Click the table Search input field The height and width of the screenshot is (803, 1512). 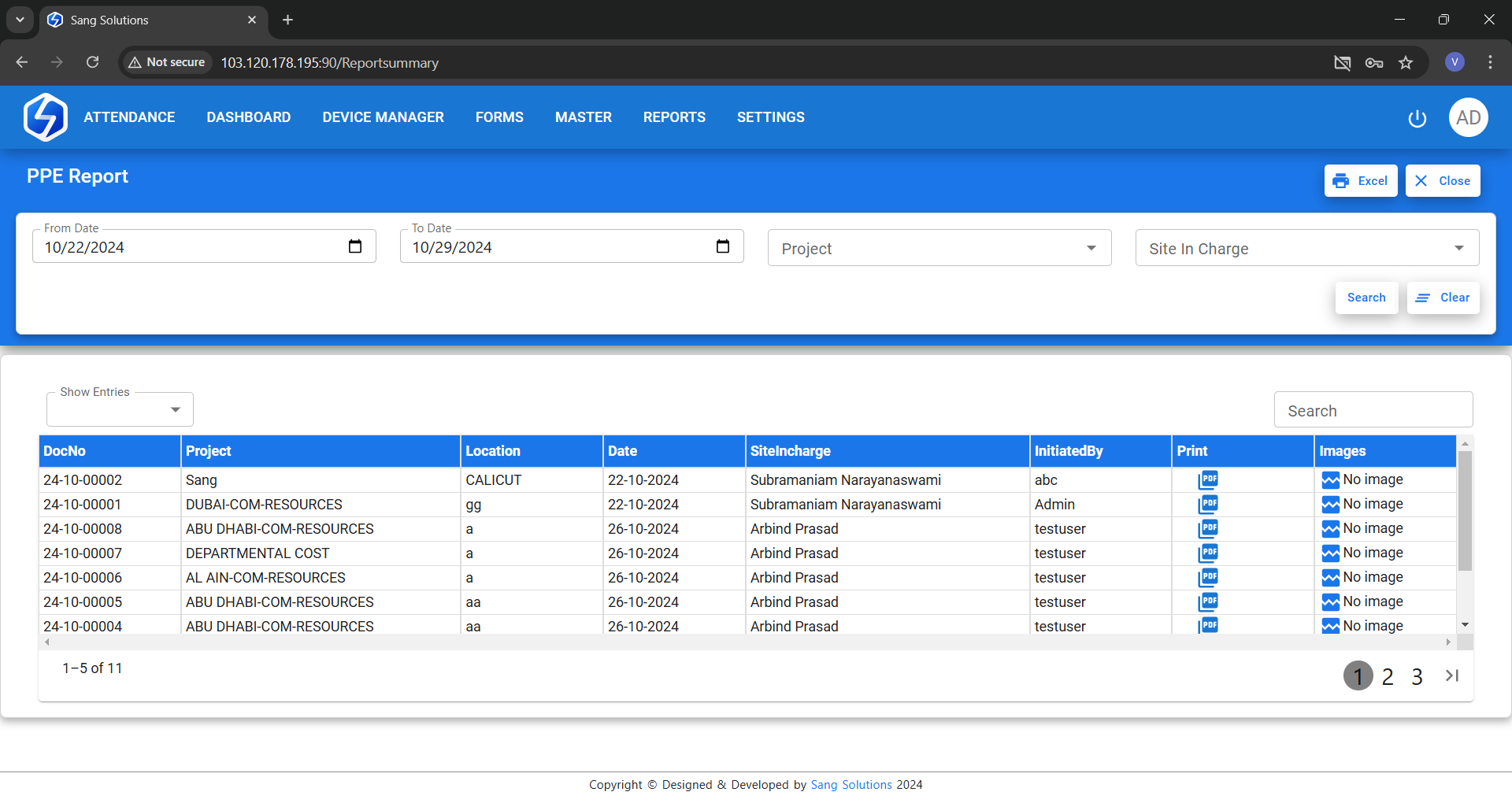click(1373, 410)
